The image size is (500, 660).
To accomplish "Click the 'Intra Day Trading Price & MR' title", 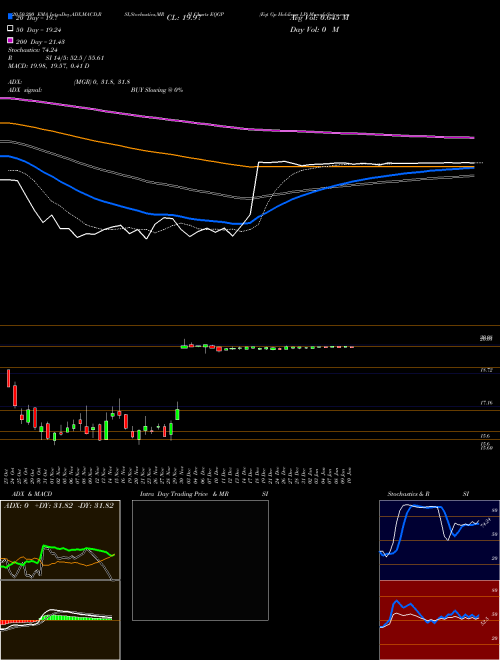I will pos(184,494).
